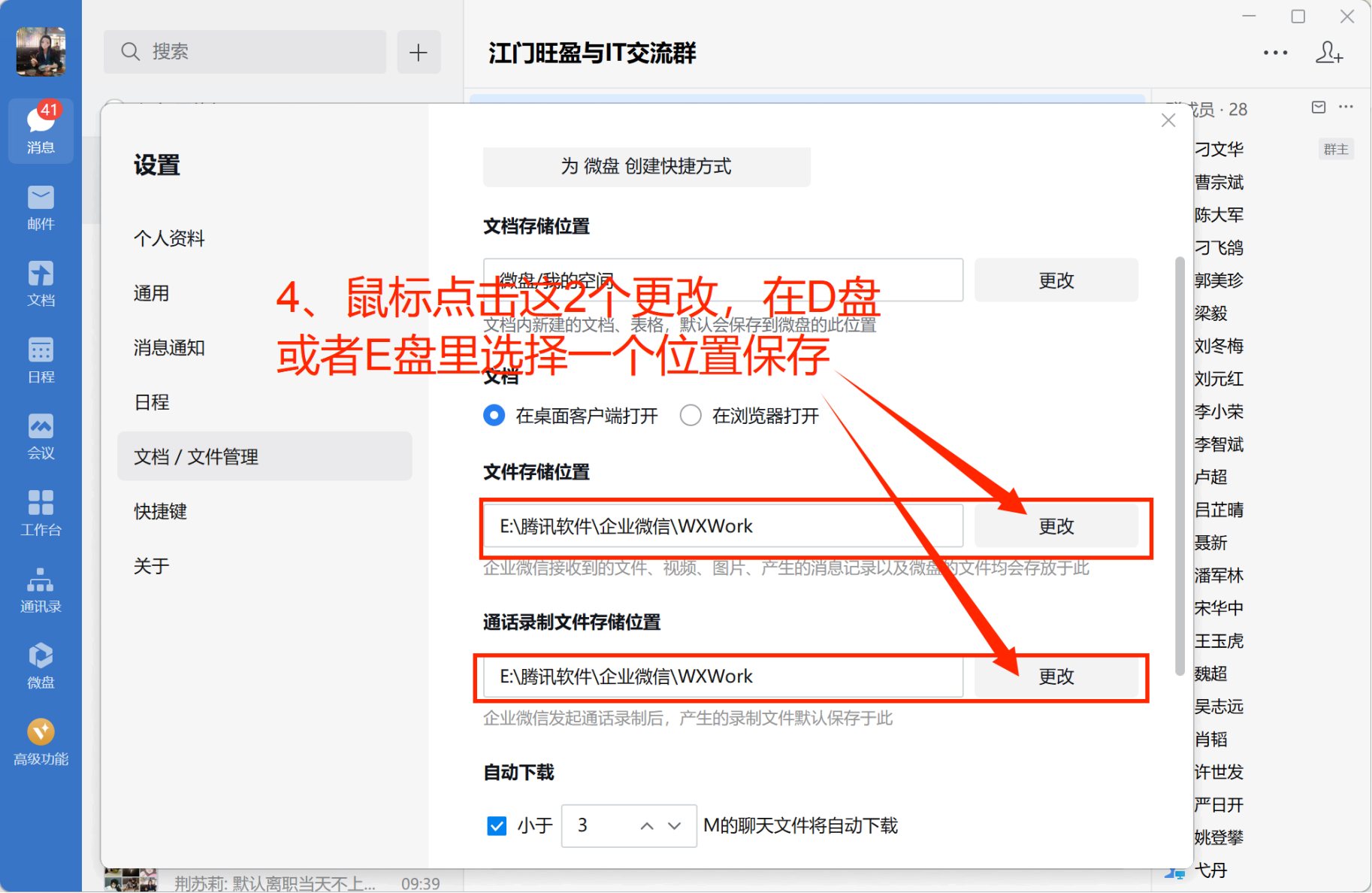Open the 荆苏莉 chat preview row
Screen dimensions: 1372x893
point(273,882)
